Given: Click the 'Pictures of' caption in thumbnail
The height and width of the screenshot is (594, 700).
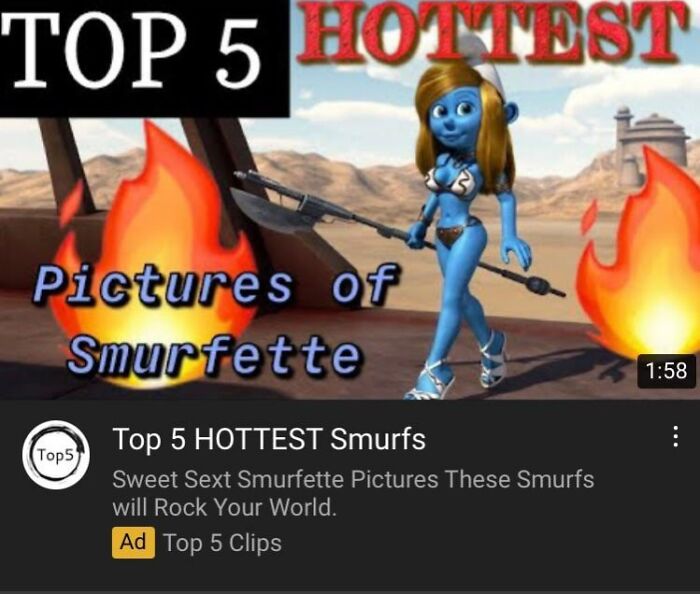Looking at the screenshot, I should [x=214, y=284].
